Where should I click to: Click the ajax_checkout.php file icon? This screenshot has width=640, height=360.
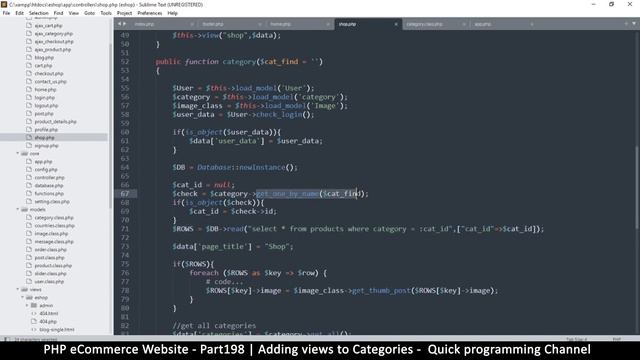[x=29, y=41]
